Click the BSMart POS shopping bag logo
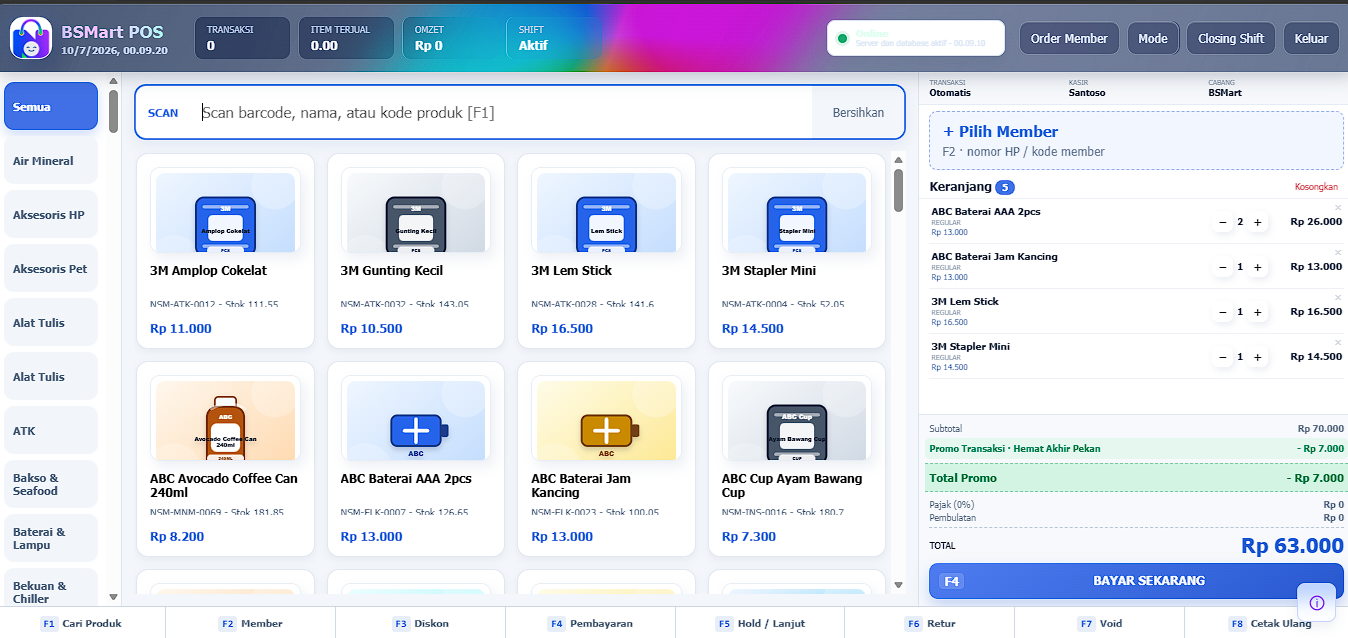The height and width of the screenshot is (638, 1348). point(31,38)
